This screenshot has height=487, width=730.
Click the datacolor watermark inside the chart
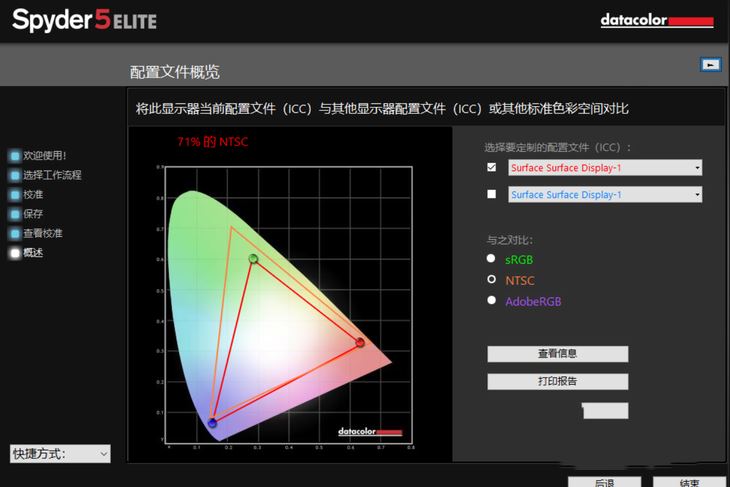[x=370, y=432]
